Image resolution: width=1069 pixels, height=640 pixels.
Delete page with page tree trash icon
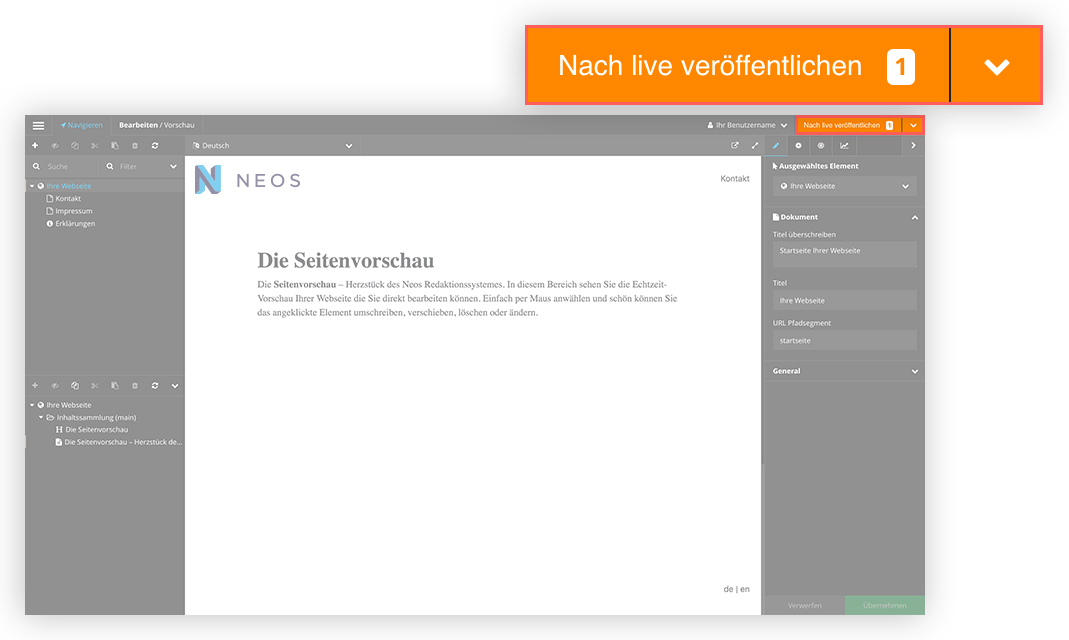(135, 146)
